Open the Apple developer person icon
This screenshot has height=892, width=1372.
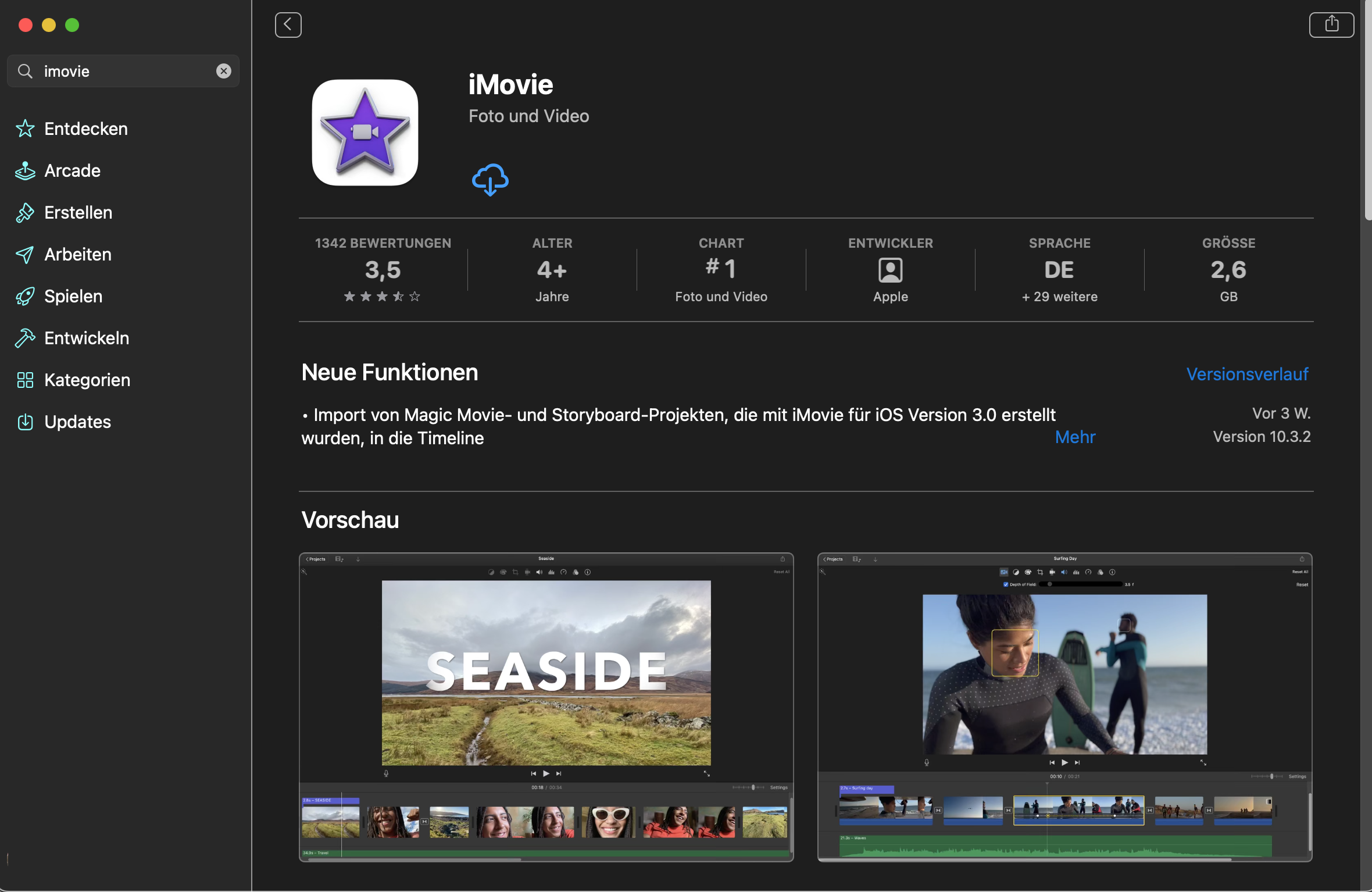[x=890, y=270]
